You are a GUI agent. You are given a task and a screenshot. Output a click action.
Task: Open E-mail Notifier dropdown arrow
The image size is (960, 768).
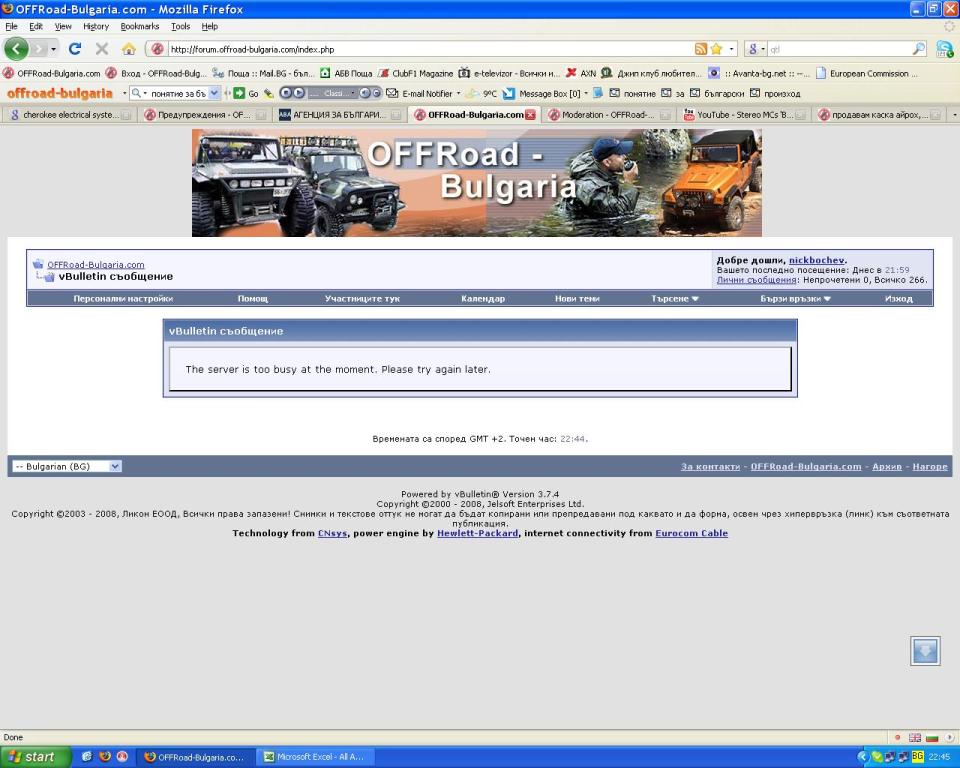pyautogui.click(x=459, y=94)
